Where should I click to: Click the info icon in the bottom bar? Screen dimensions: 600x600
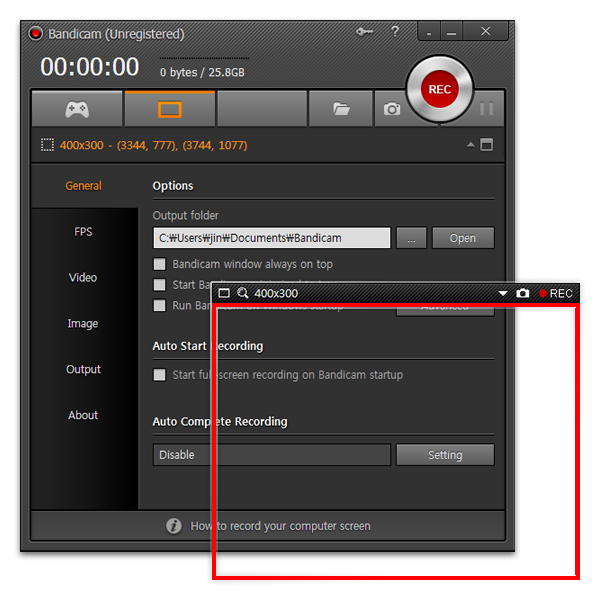(174, 526)
